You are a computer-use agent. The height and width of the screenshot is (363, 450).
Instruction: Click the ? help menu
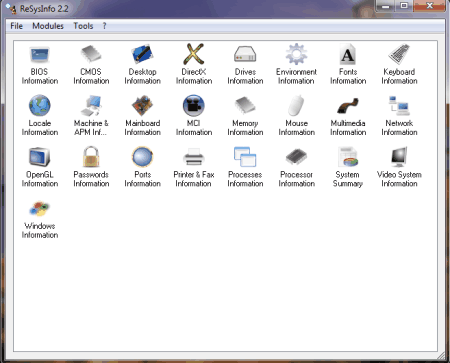click(104, 26)
